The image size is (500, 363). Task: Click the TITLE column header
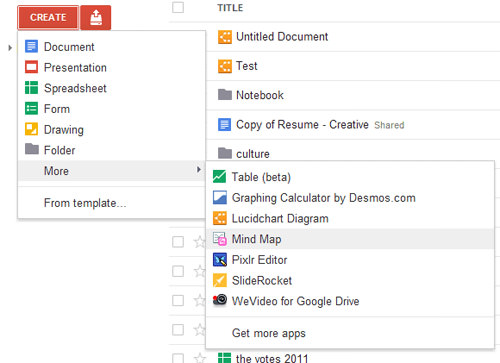(x=230, y=8)
